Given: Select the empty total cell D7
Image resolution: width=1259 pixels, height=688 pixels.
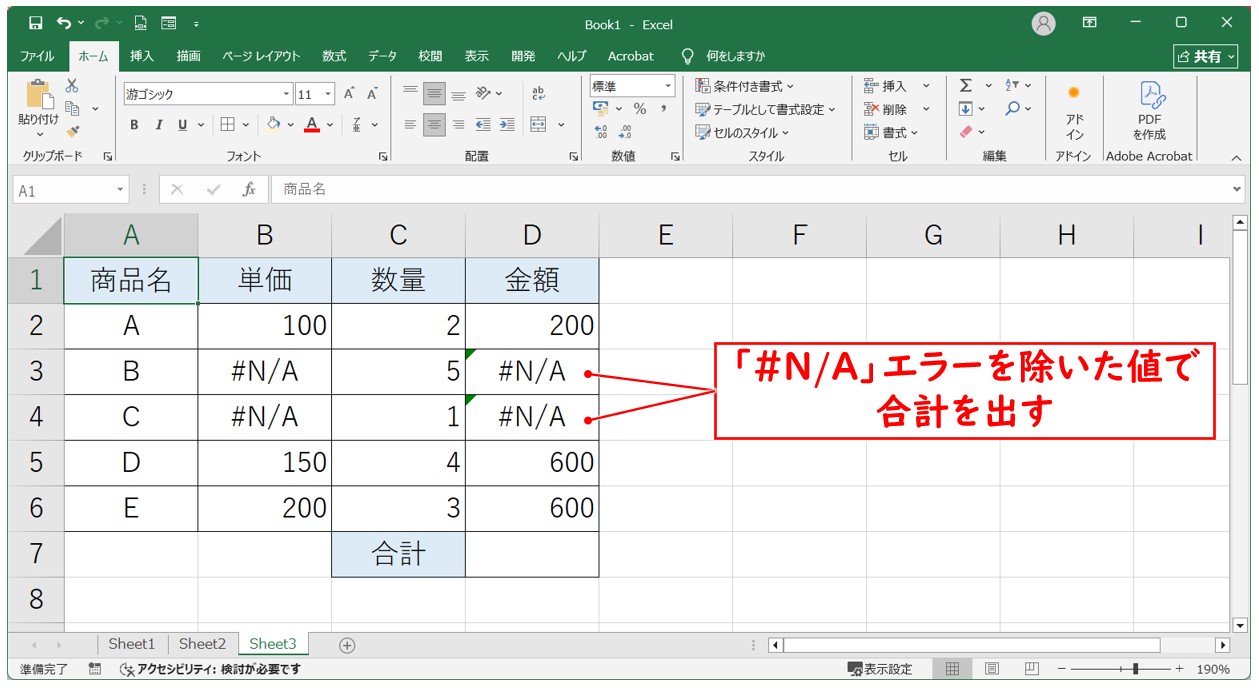Looking at the screenshot, I should pyautogui.click(x=532, y=554).
